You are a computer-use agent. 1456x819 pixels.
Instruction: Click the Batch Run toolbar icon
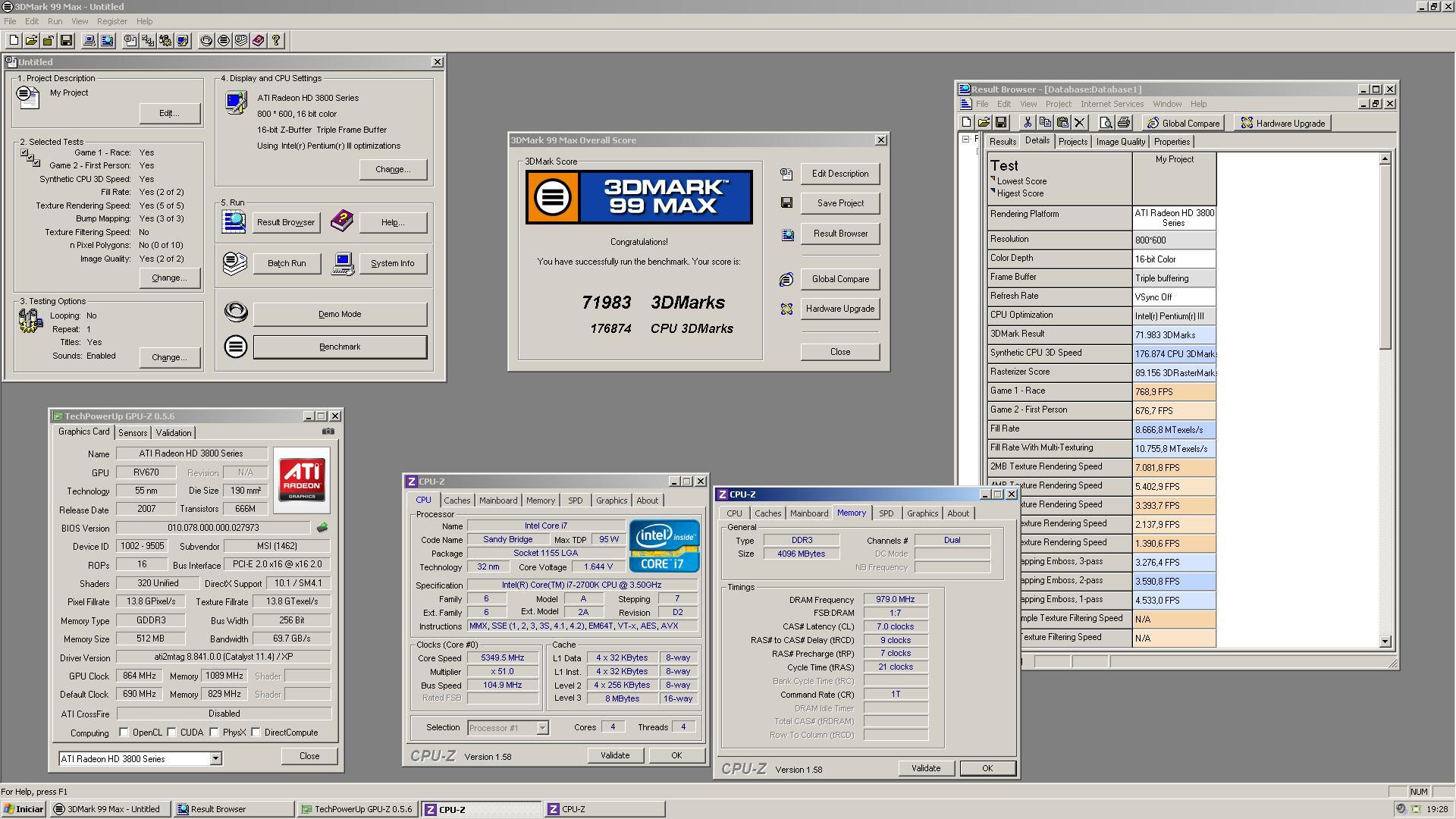coord(241,41)
